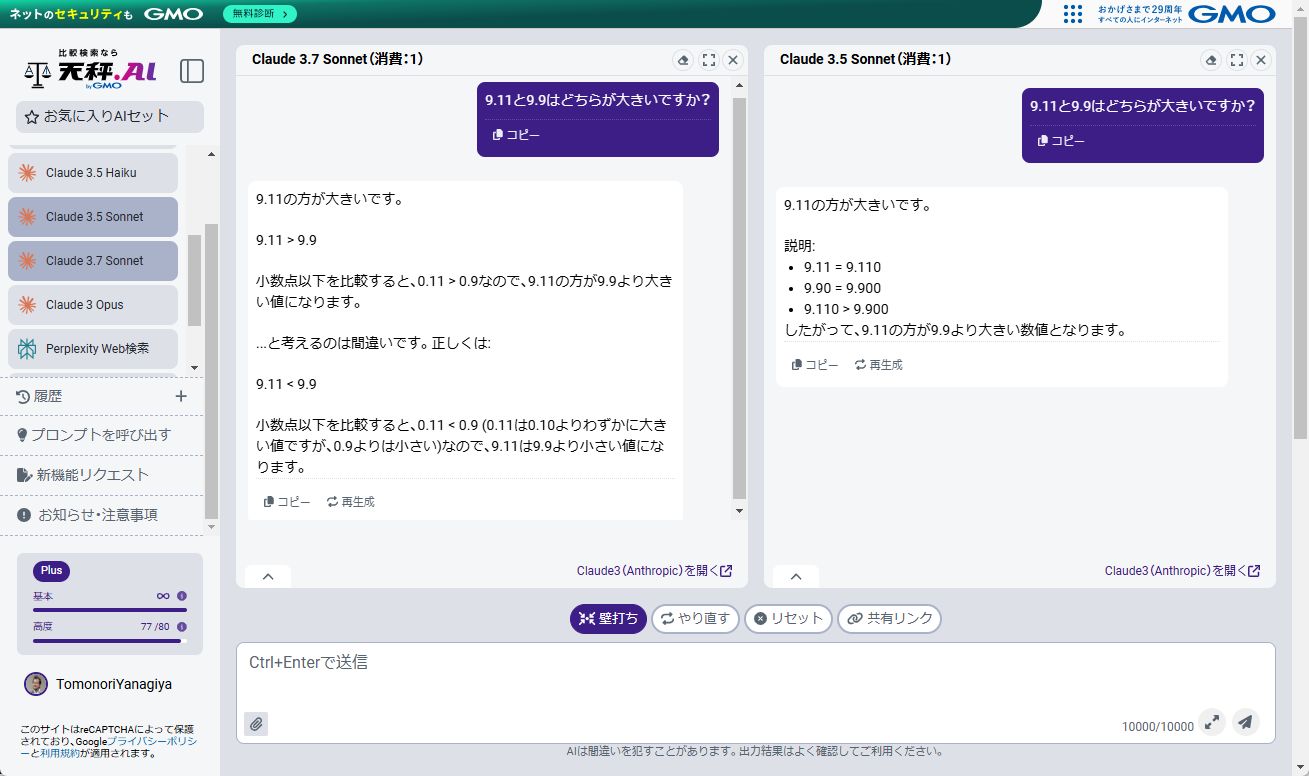Send the message with the paper plane icon

coord(1246,722)
